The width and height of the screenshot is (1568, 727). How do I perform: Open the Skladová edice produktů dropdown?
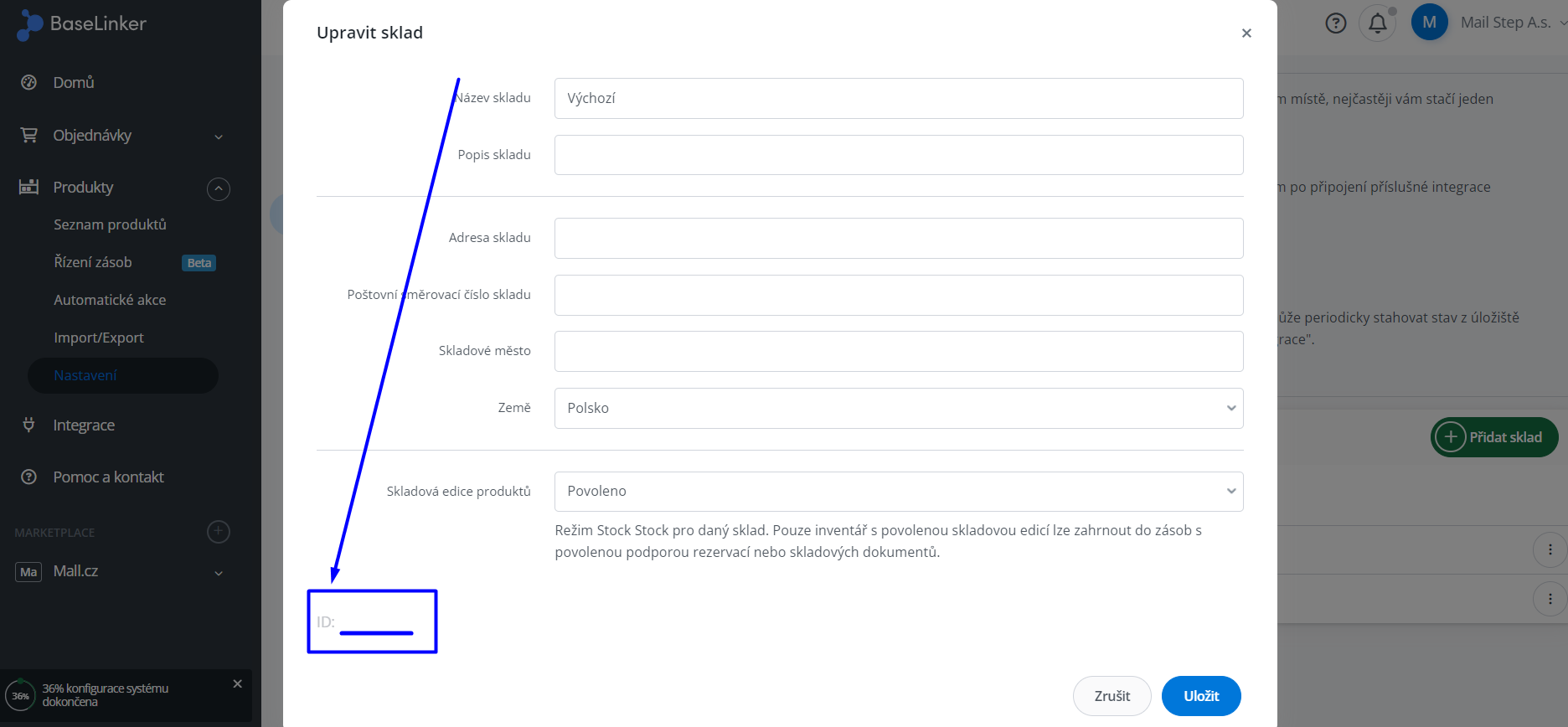point(898,492)
